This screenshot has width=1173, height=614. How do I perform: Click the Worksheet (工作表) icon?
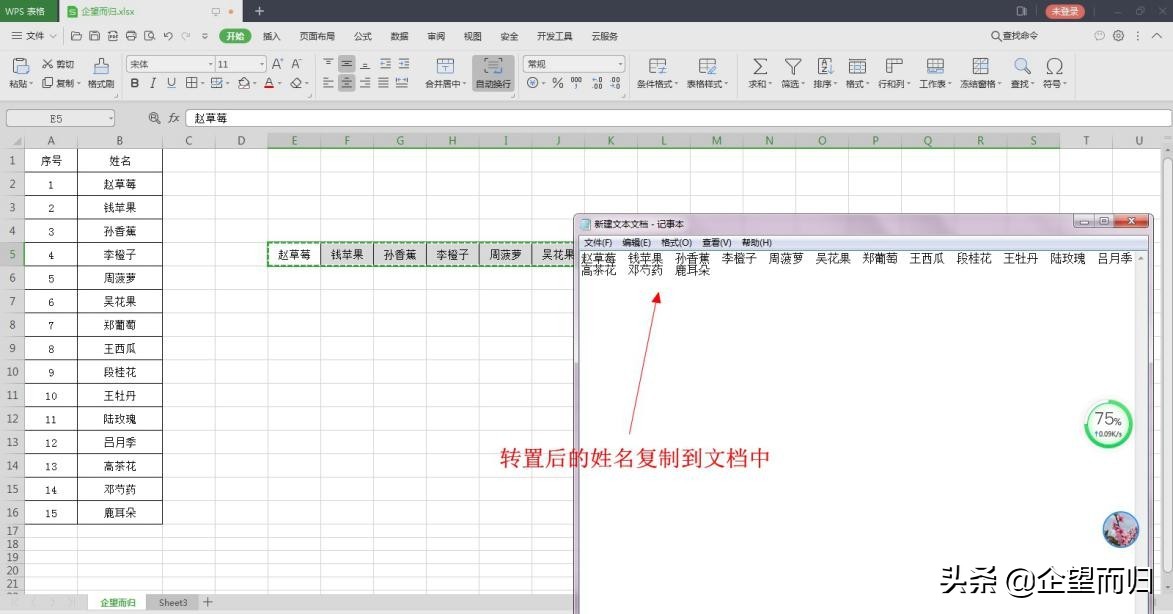click(935, 66)
